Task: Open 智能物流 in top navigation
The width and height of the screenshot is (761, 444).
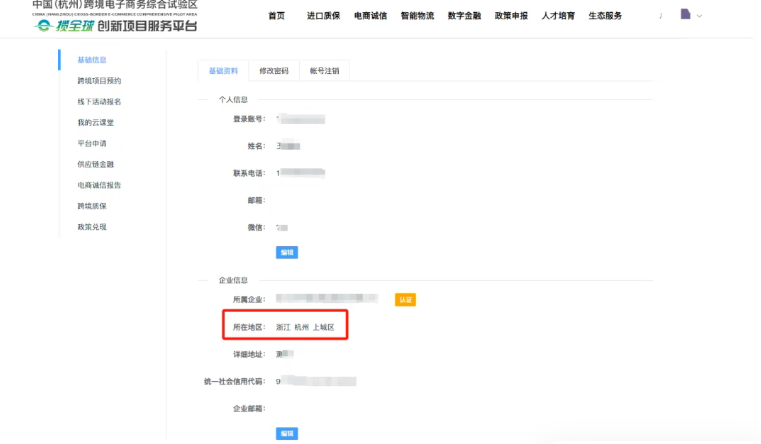Action: coord(417,16)
